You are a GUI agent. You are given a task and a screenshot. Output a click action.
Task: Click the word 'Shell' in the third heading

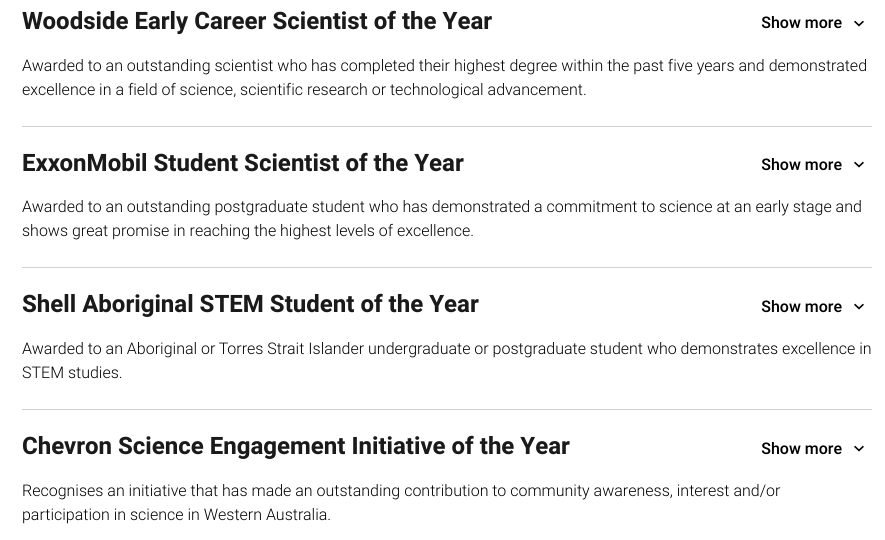[49, 304]
